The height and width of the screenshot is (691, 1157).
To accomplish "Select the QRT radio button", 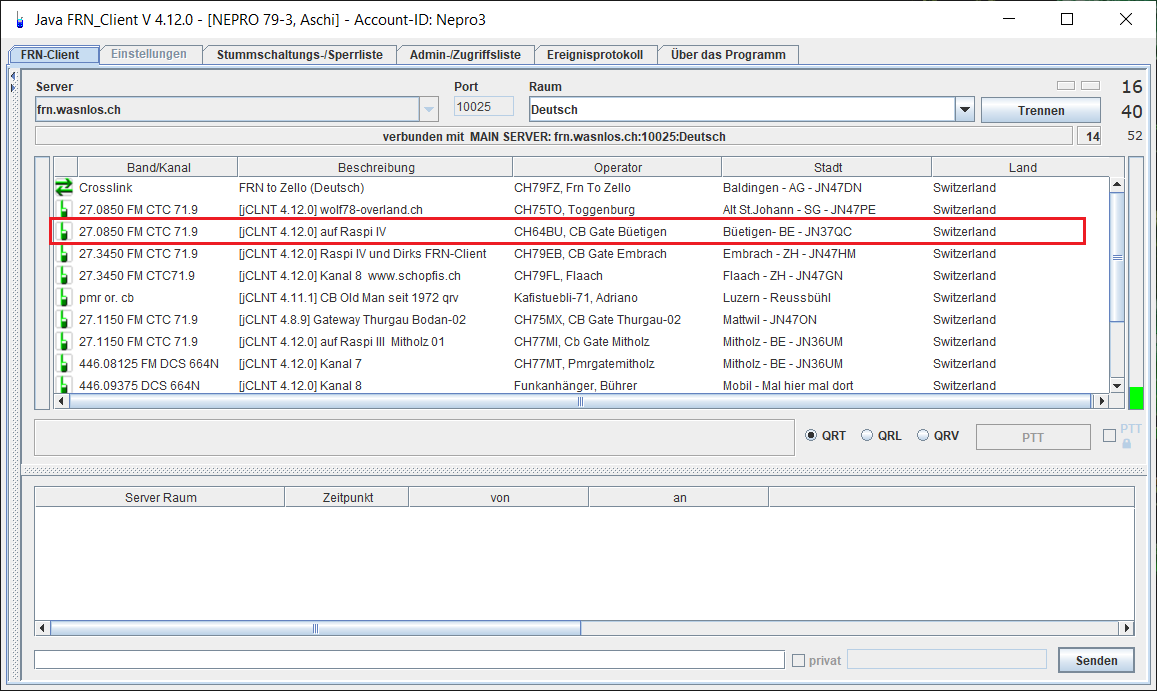I will pos(811,436).
